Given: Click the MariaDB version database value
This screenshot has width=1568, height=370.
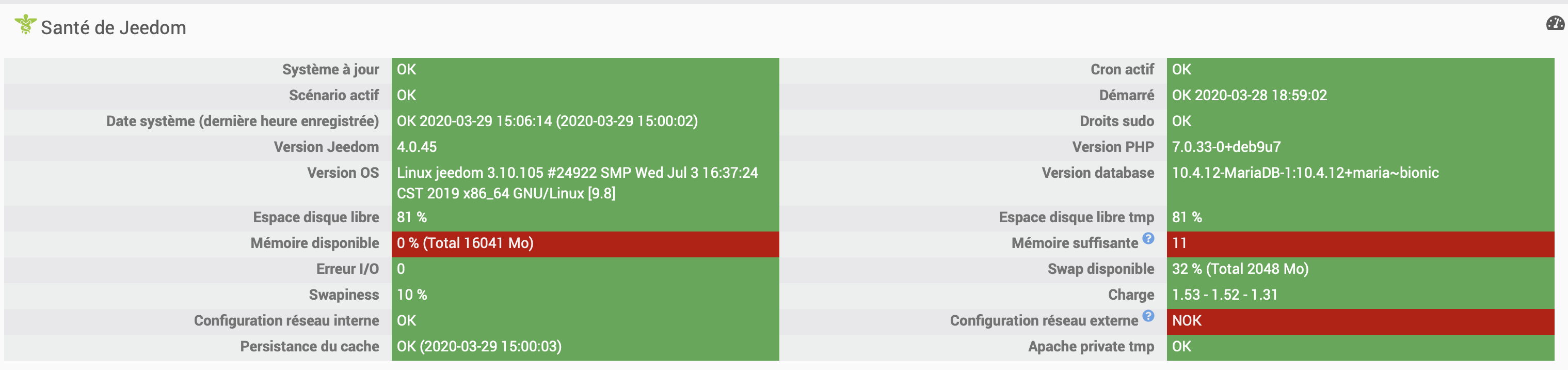Looking at the screenshot, I should (x=1305, y=173).
